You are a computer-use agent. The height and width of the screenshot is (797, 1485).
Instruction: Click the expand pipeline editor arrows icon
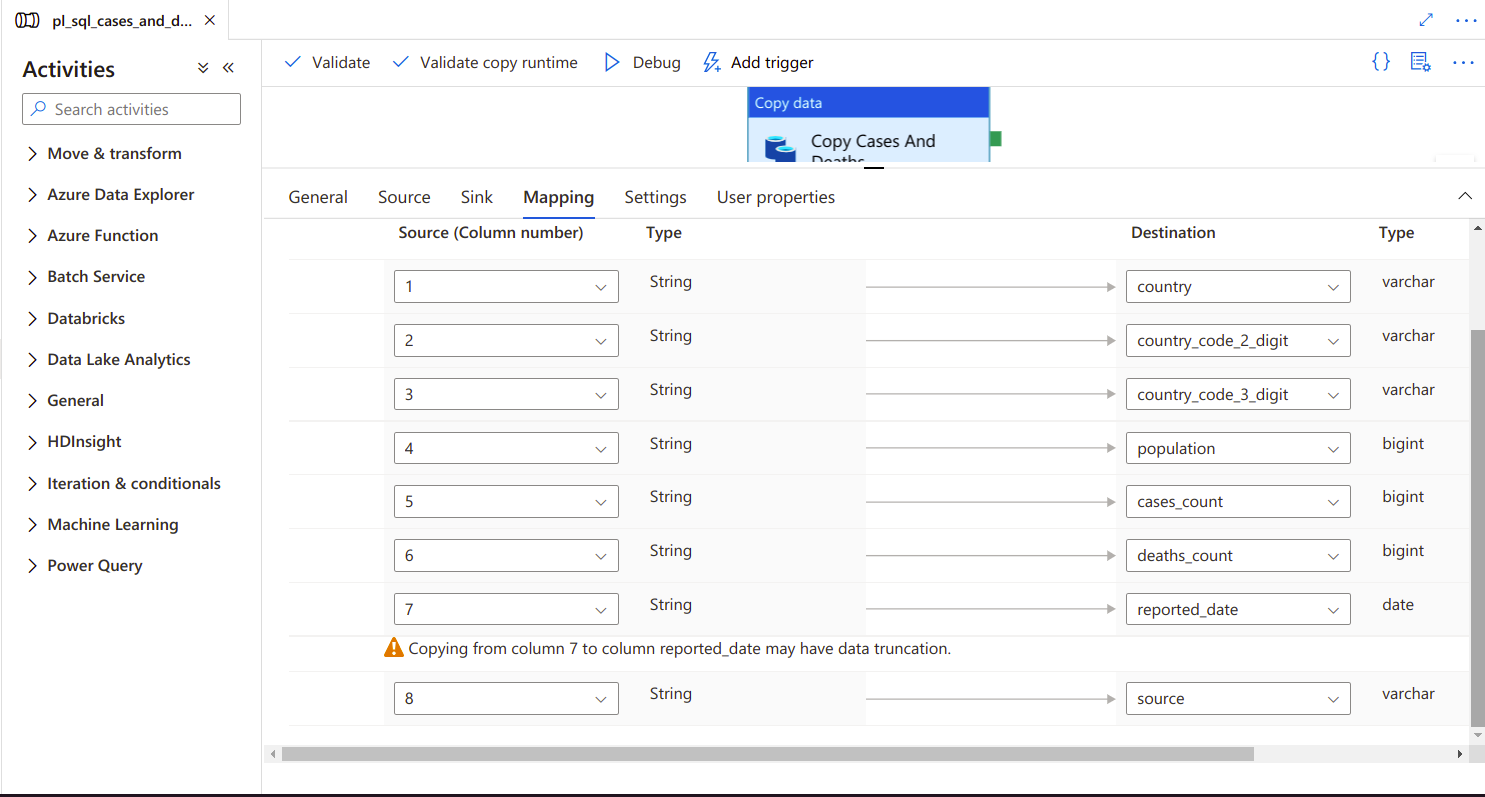1426,20
